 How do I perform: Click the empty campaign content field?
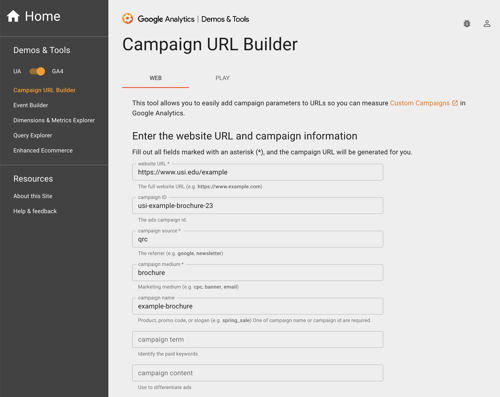(x=258, y=373)
